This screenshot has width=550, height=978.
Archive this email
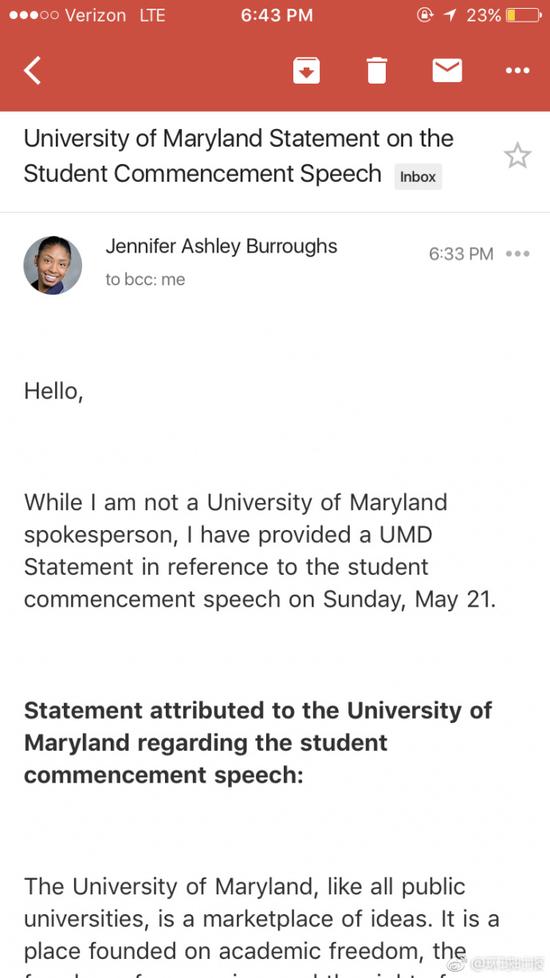[306, 70]
